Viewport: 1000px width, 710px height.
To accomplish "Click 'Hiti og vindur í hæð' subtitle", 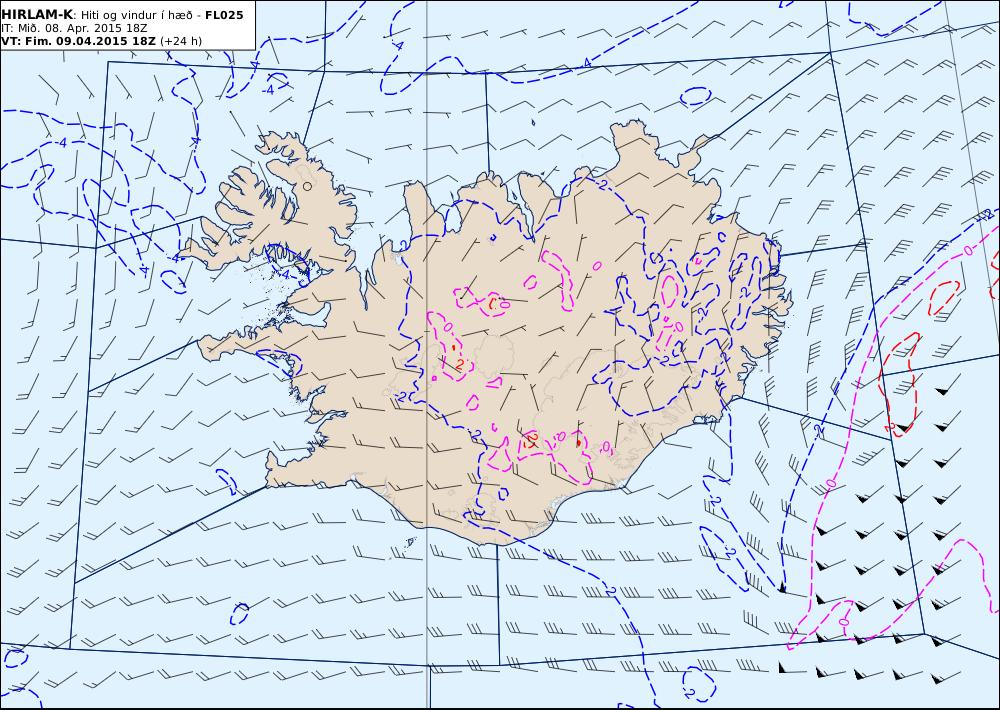I will coord(136,15).
